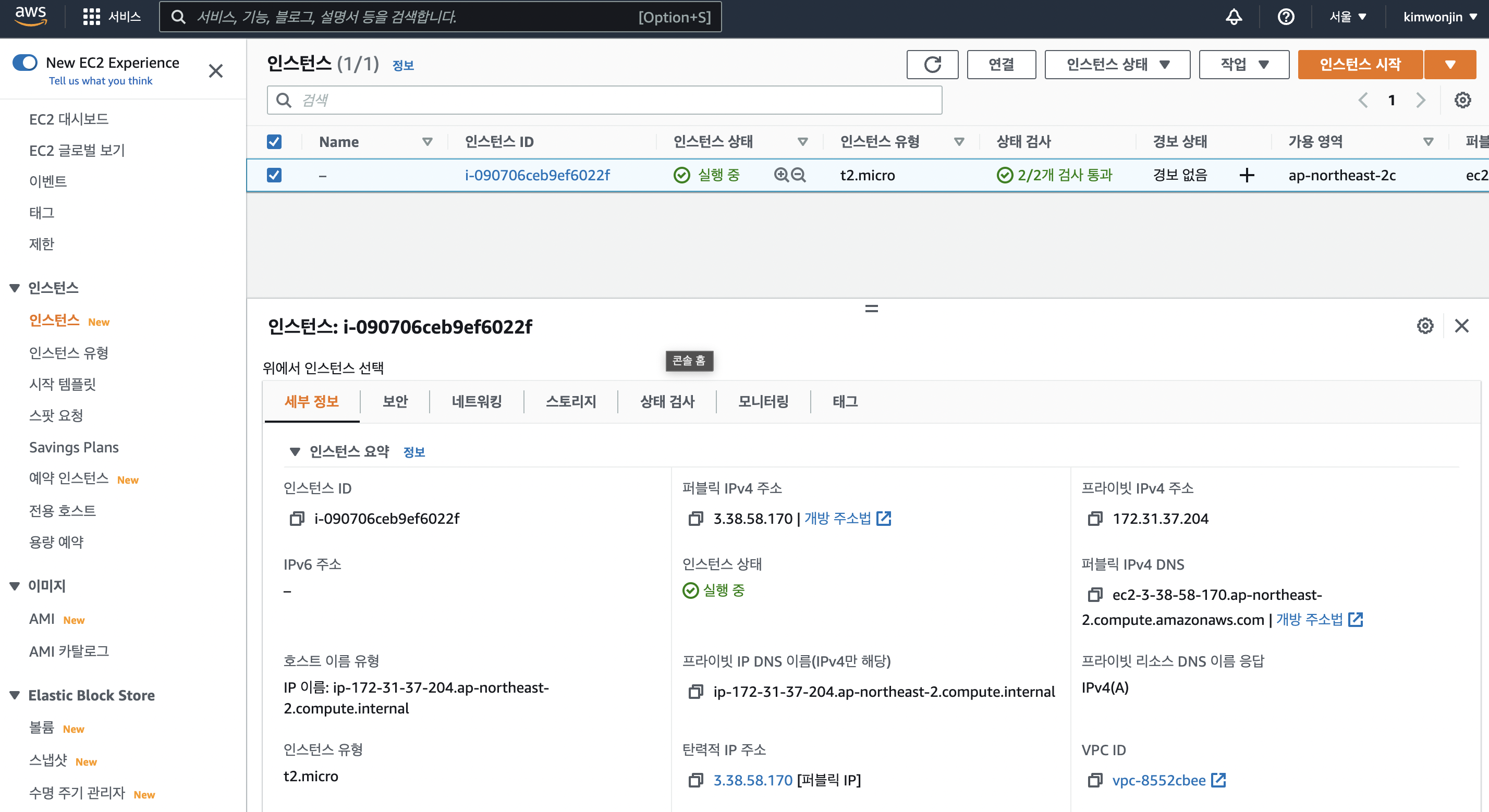Open table preferences gear near pagination

pos(1462,100)
